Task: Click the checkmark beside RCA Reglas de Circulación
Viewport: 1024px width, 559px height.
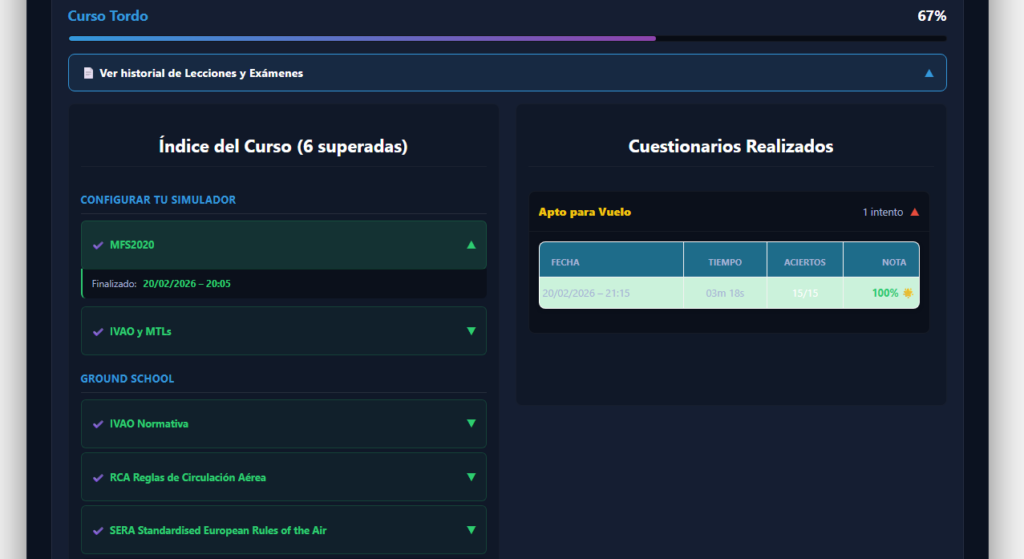Action: coord(98,477)
